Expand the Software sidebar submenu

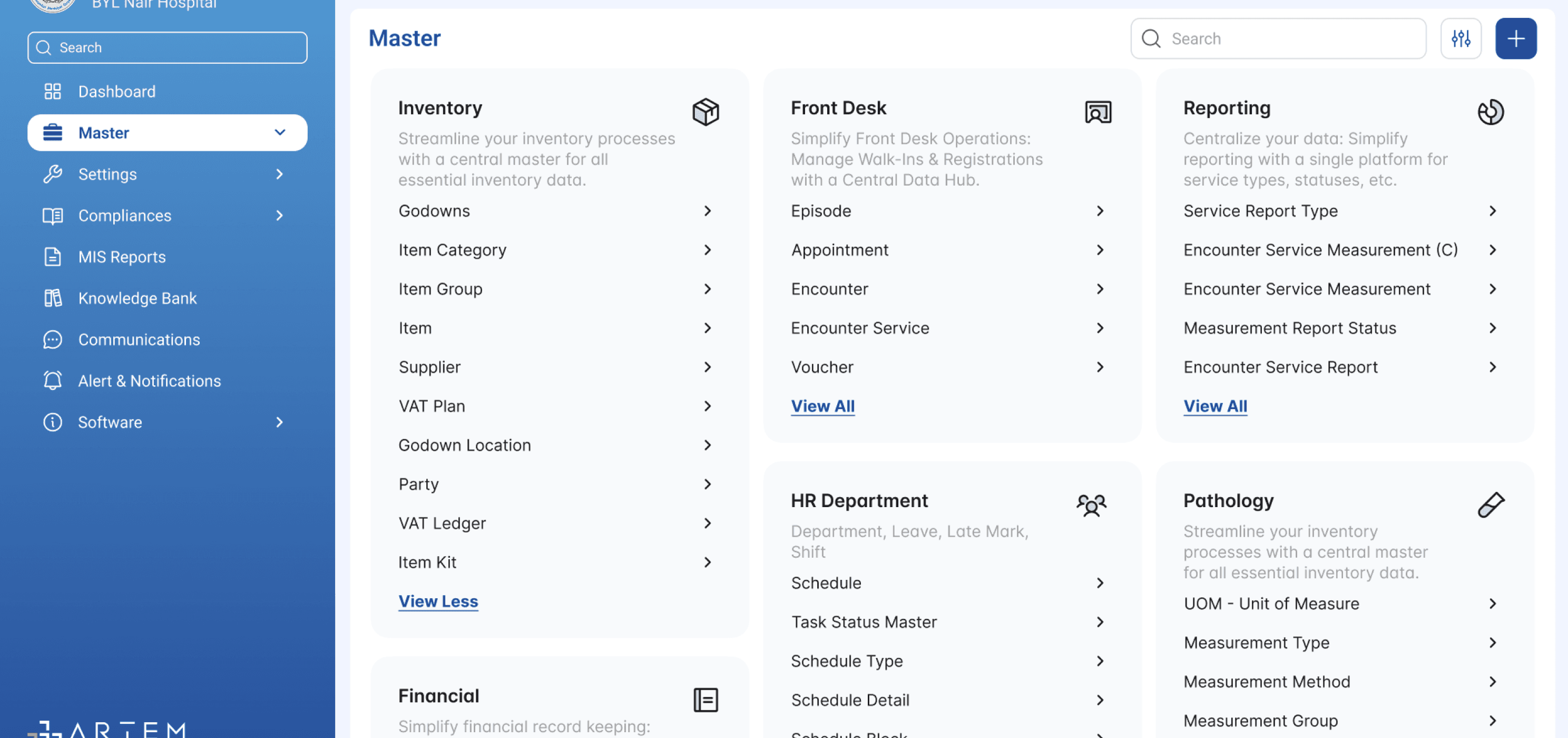pyautogui.click(x=279, y=422)
